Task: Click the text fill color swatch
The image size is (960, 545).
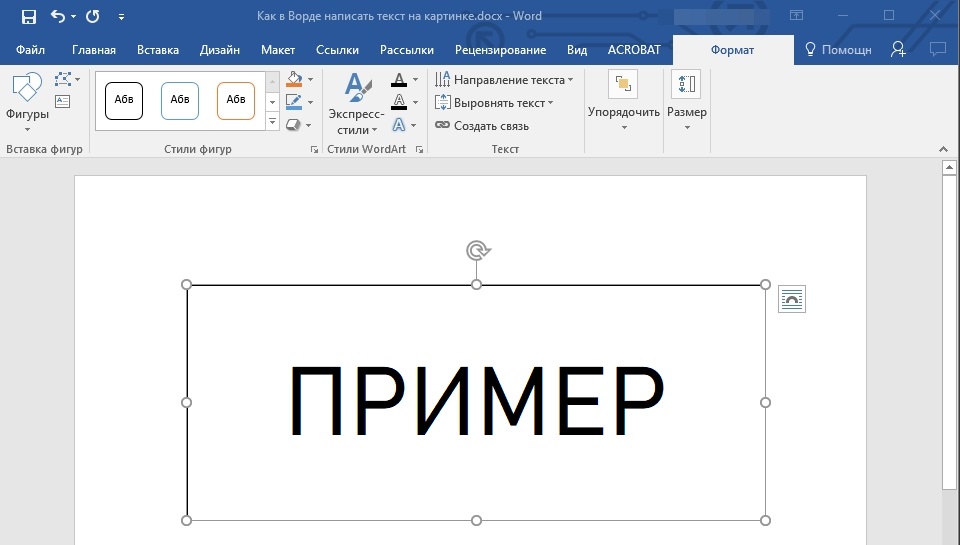Action: (x=399, y=80)
